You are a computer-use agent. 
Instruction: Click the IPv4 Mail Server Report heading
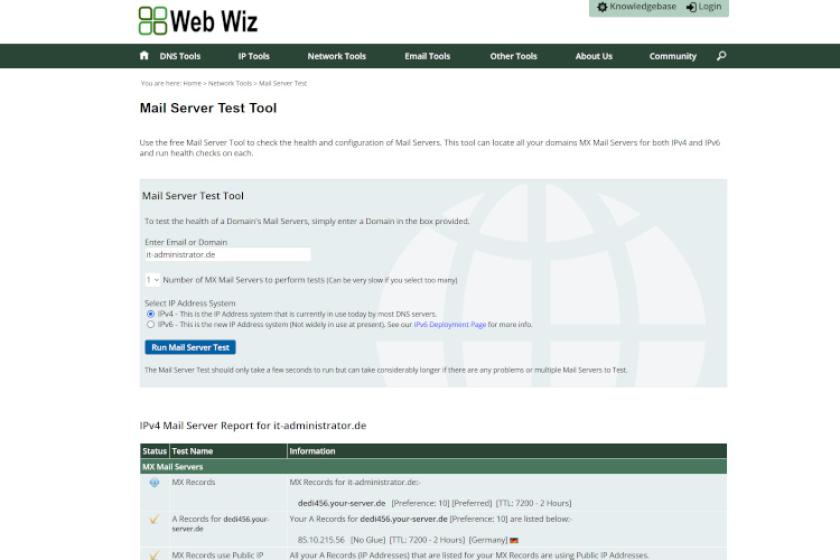pyautogui.click(x=253, y=425)
